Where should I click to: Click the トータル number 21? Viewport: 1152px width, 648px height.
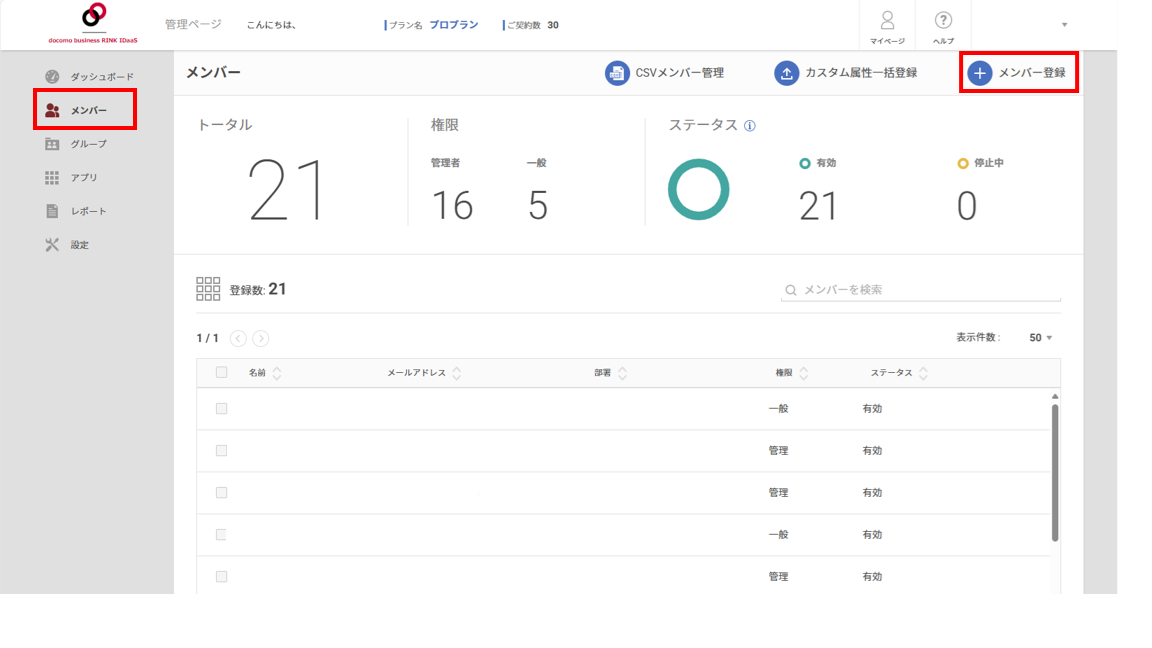pyautogui.click(x=287, y=191)
